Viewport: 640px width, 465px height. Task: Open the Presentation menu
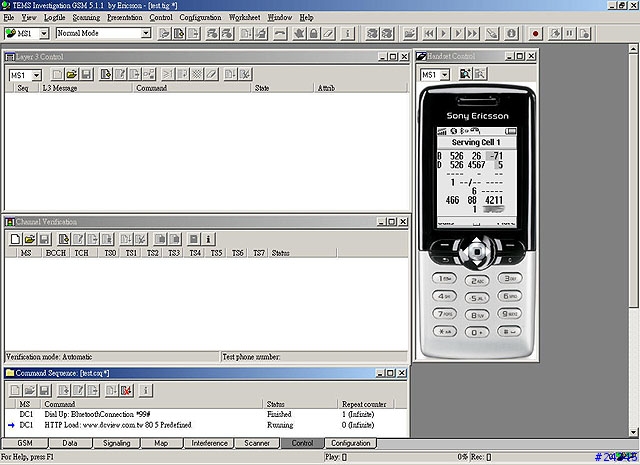[x=125, y=18]
